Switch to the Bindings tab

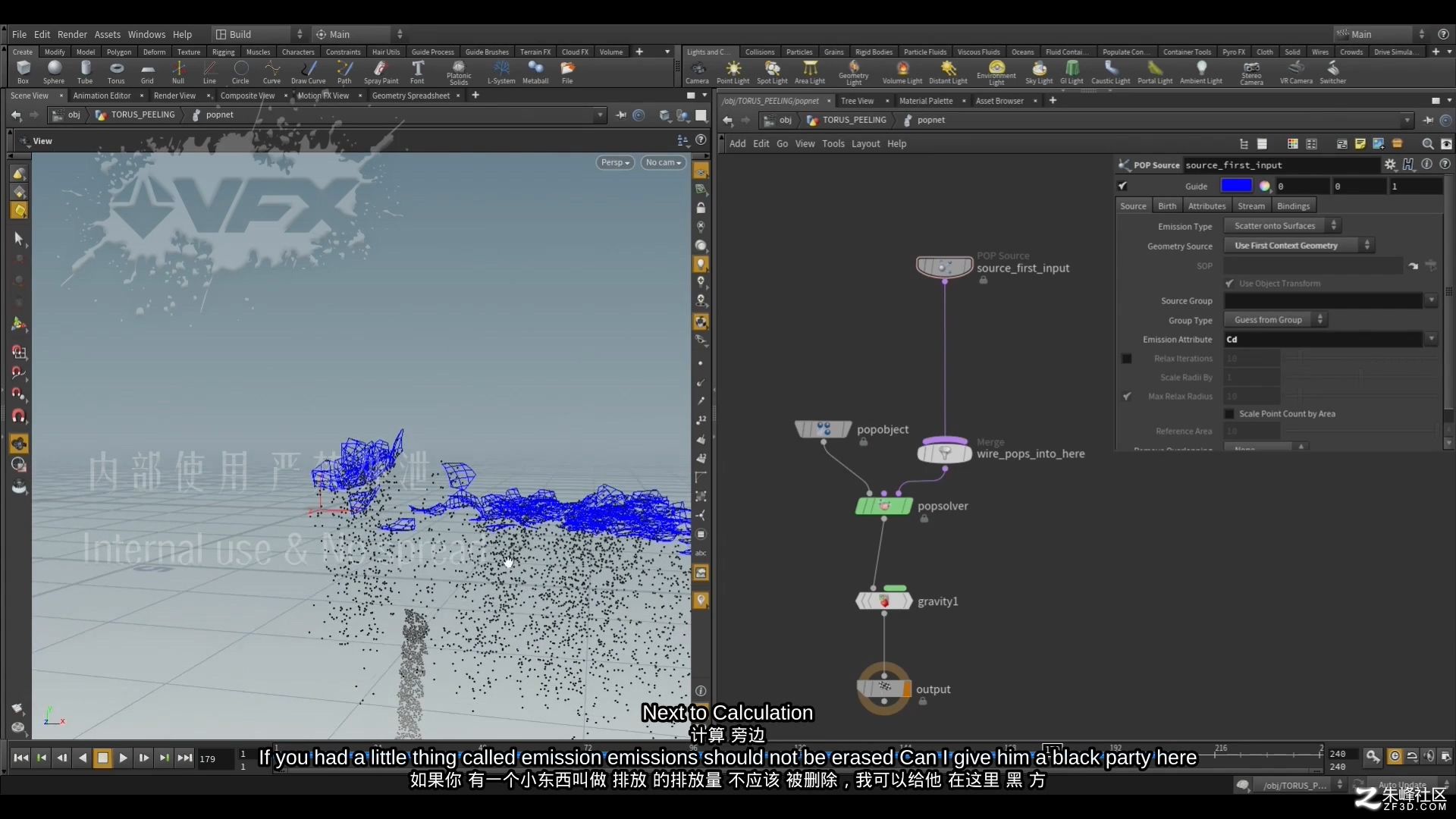(x=1293, y=206)
